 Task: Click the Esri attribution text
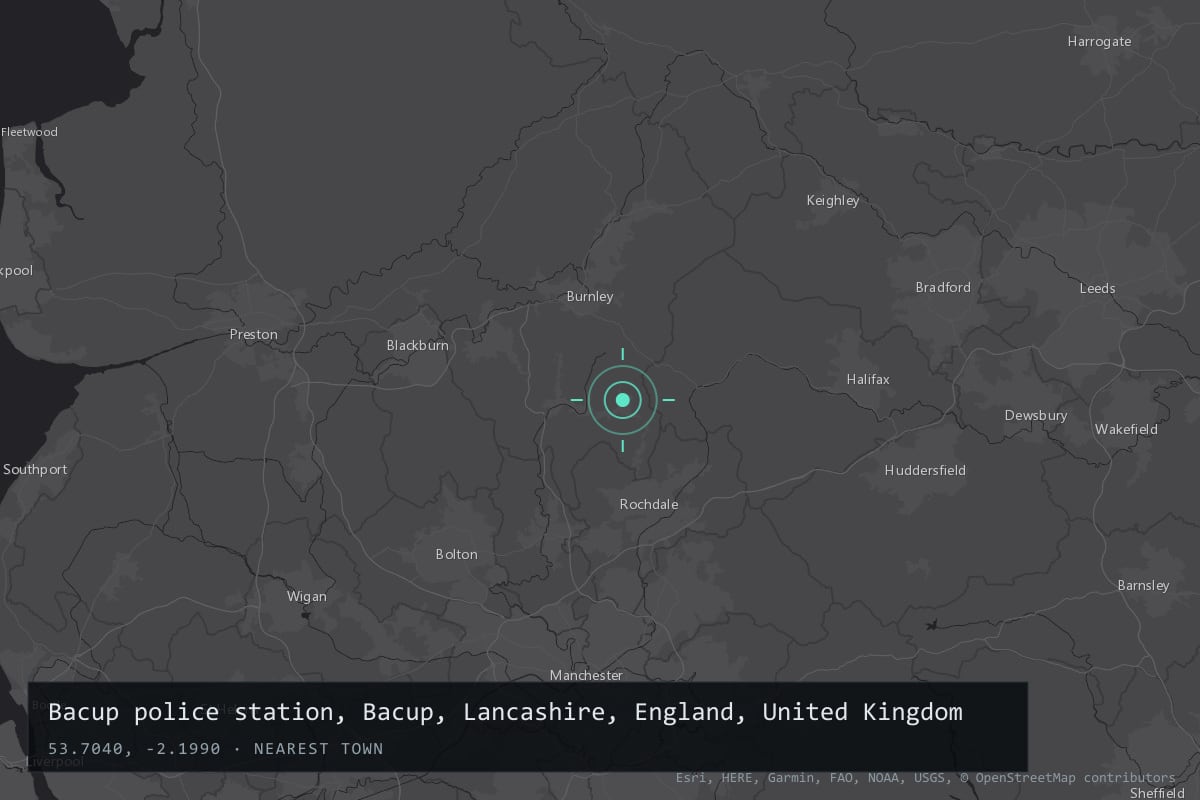pyautogui.click(x=691, y=777)
